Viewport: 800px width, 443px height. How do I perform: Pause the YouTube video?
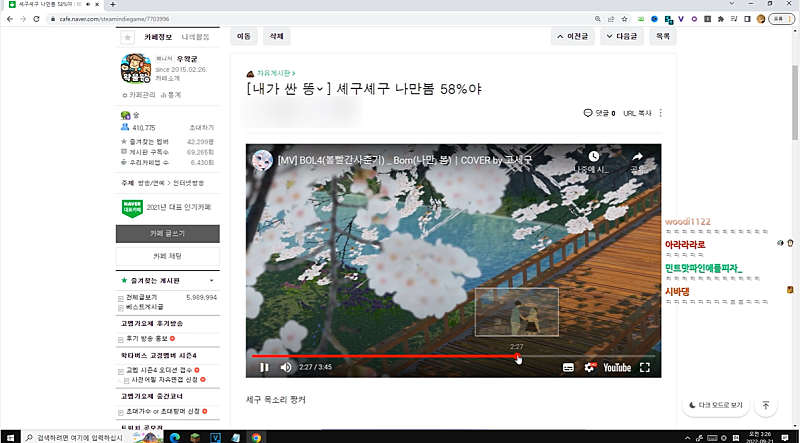coord(264,367)
